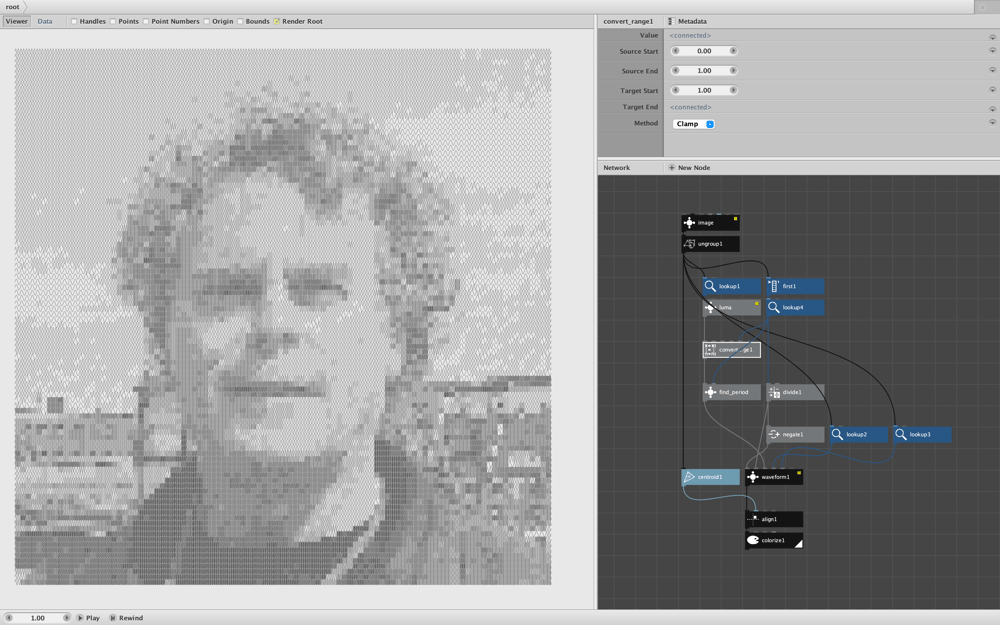Decrease the frame number with left arrow

[x=9, y=618]
